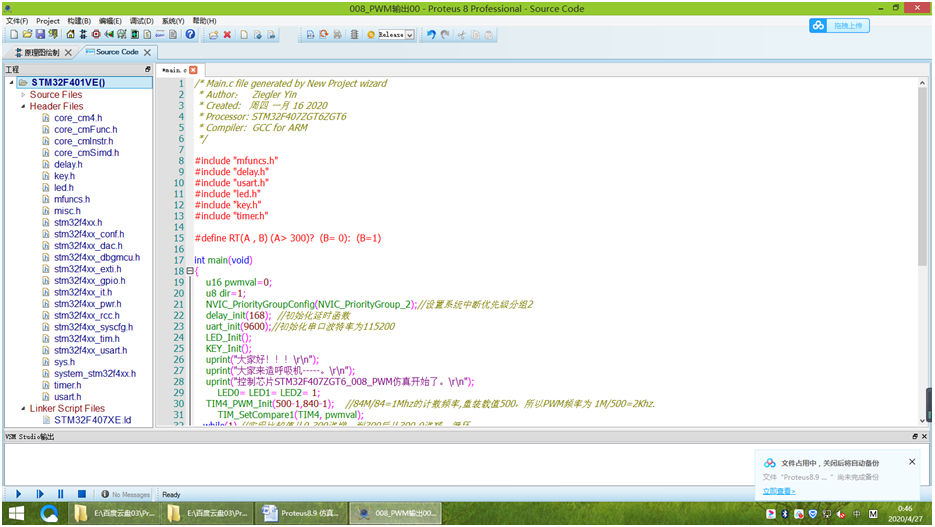The width and height of the screenshot is (935, 527).
Task: Click the blue Help question mark icon
Action: (x=190, y=35)
